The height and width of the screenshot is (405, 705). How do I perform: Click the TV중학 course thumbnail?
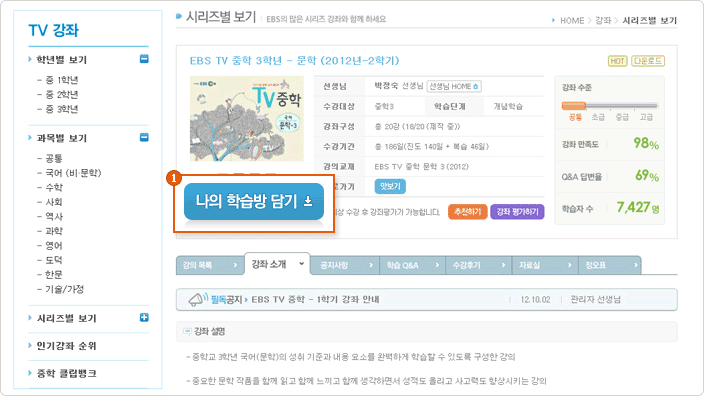tap(246, 119)
